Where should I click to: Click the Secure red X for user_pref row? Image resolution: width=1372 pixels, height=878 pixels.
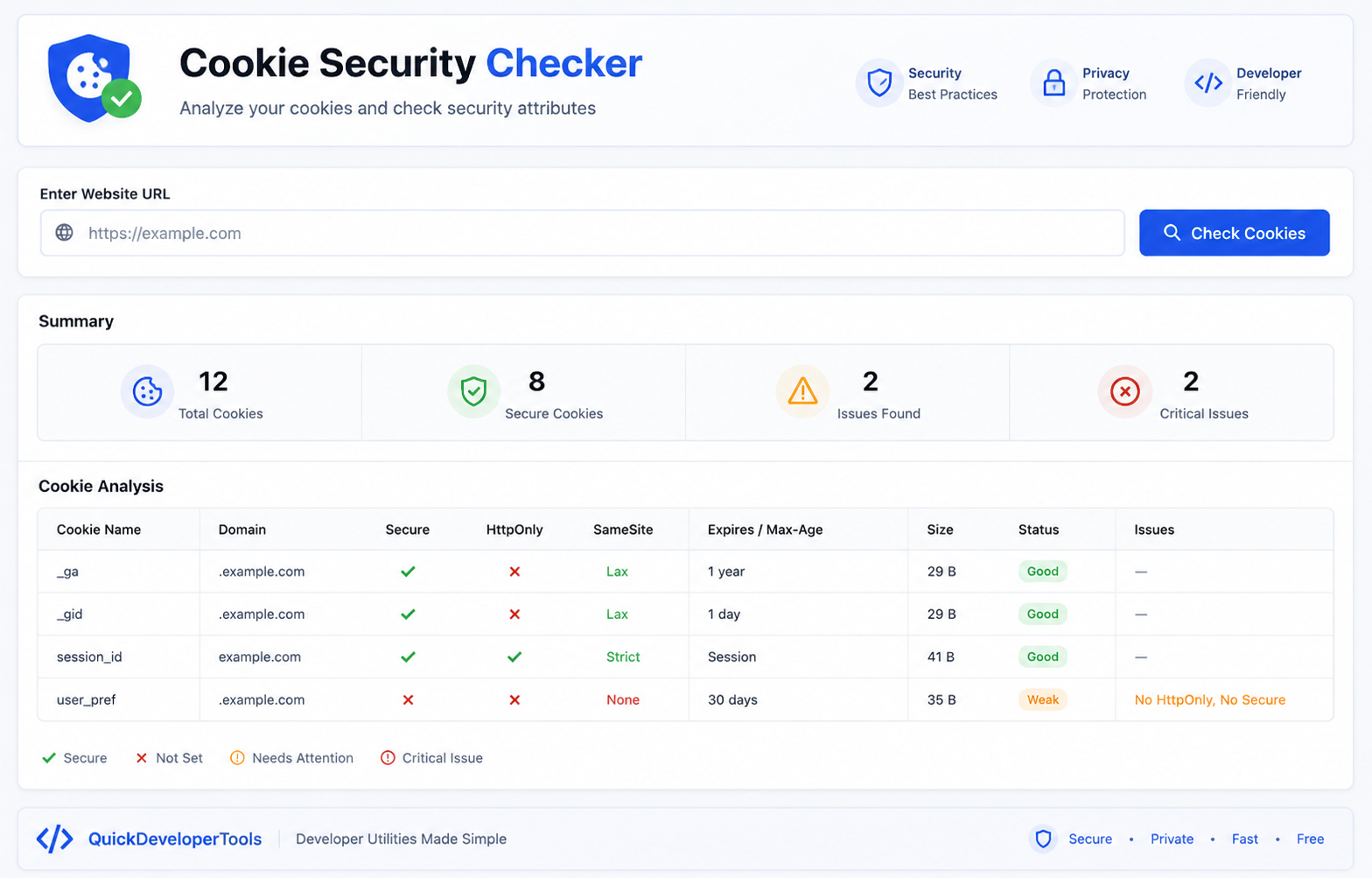[x=408, y=700]
